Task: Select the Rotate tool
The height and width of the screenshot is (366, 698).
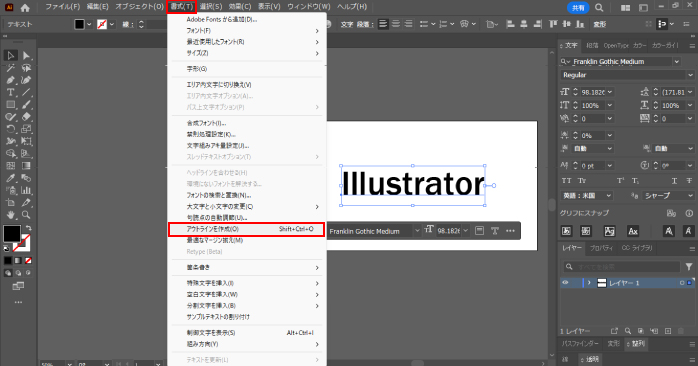Action: 11,129
